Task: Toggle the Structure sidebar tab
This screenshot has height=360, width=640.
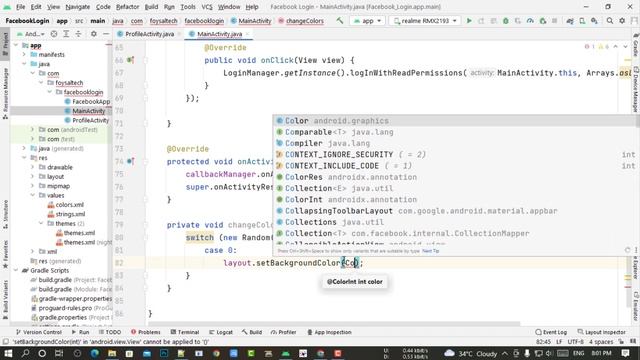Action: pos(5,215)
